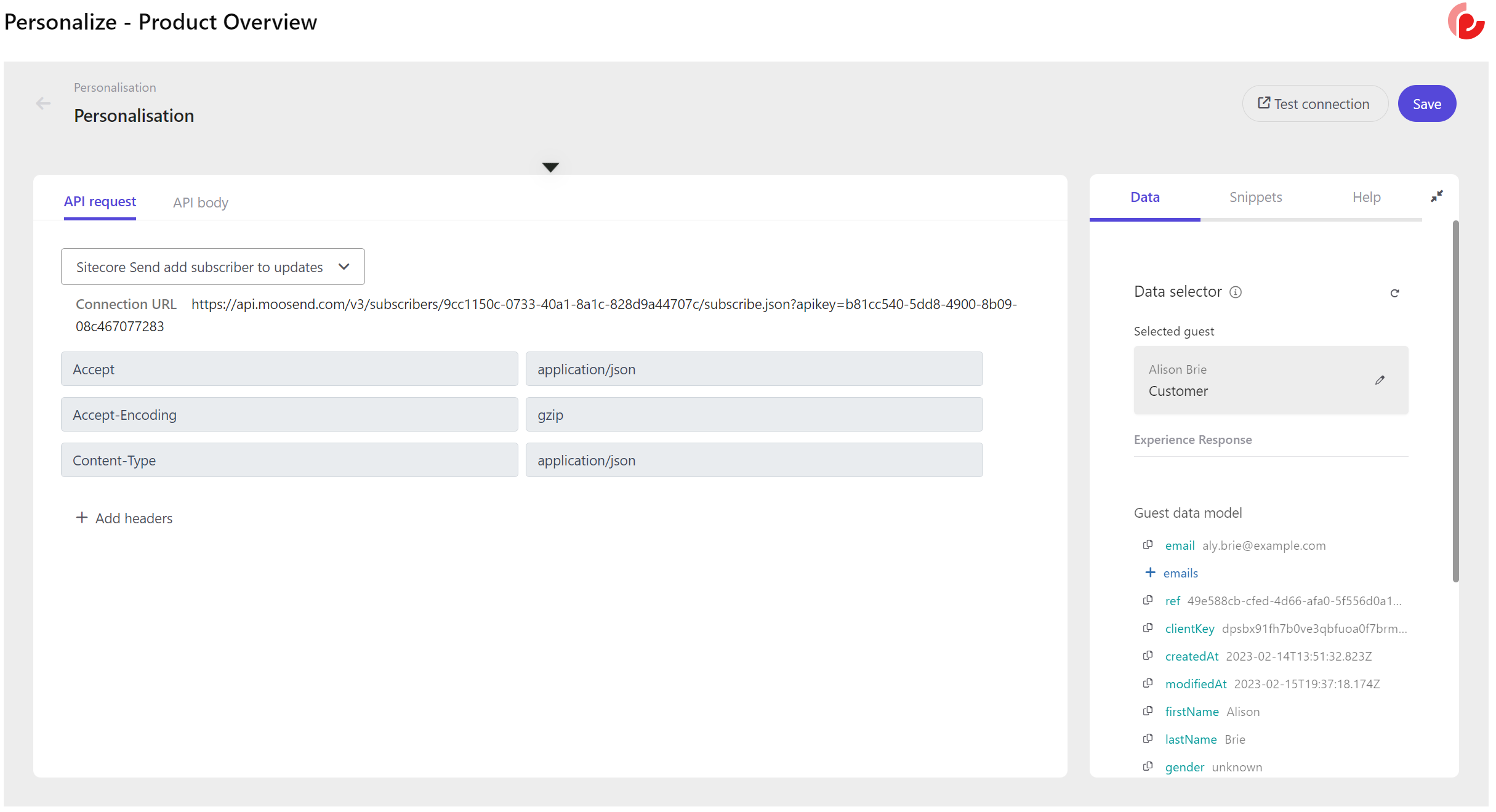Copy the clientKey field icon
This screenshot has width=1496, height=812.
tap(1148, 628)
